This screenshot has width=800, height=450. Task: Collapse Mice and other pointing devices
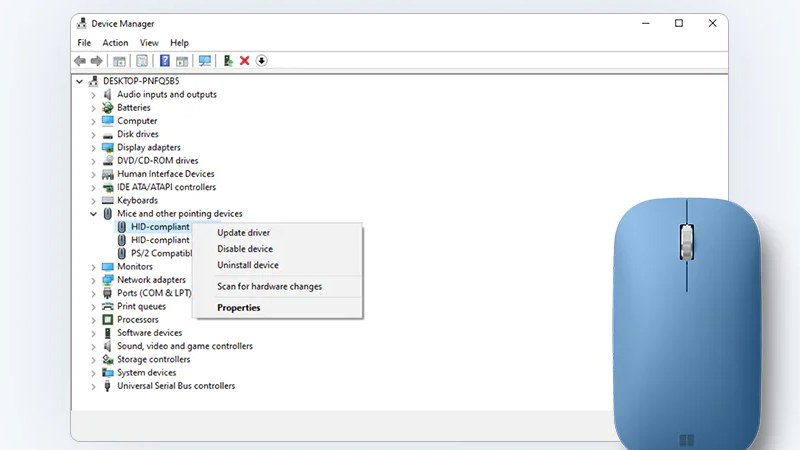tap(94, 214)
